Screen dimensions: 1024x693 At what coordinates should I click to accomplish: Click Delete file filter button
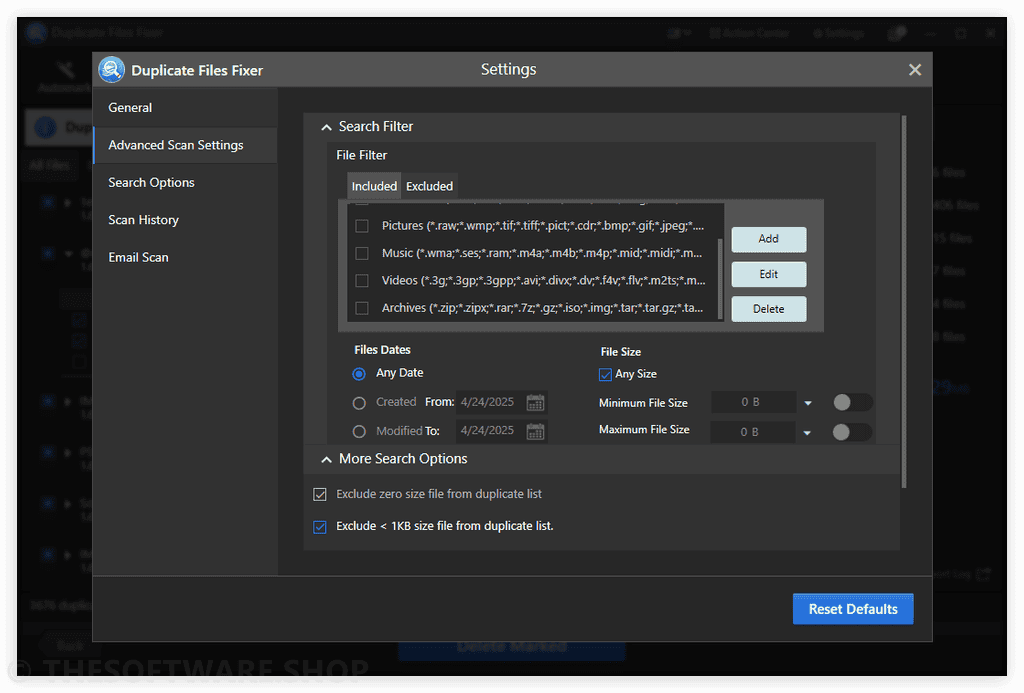point(769,309)
